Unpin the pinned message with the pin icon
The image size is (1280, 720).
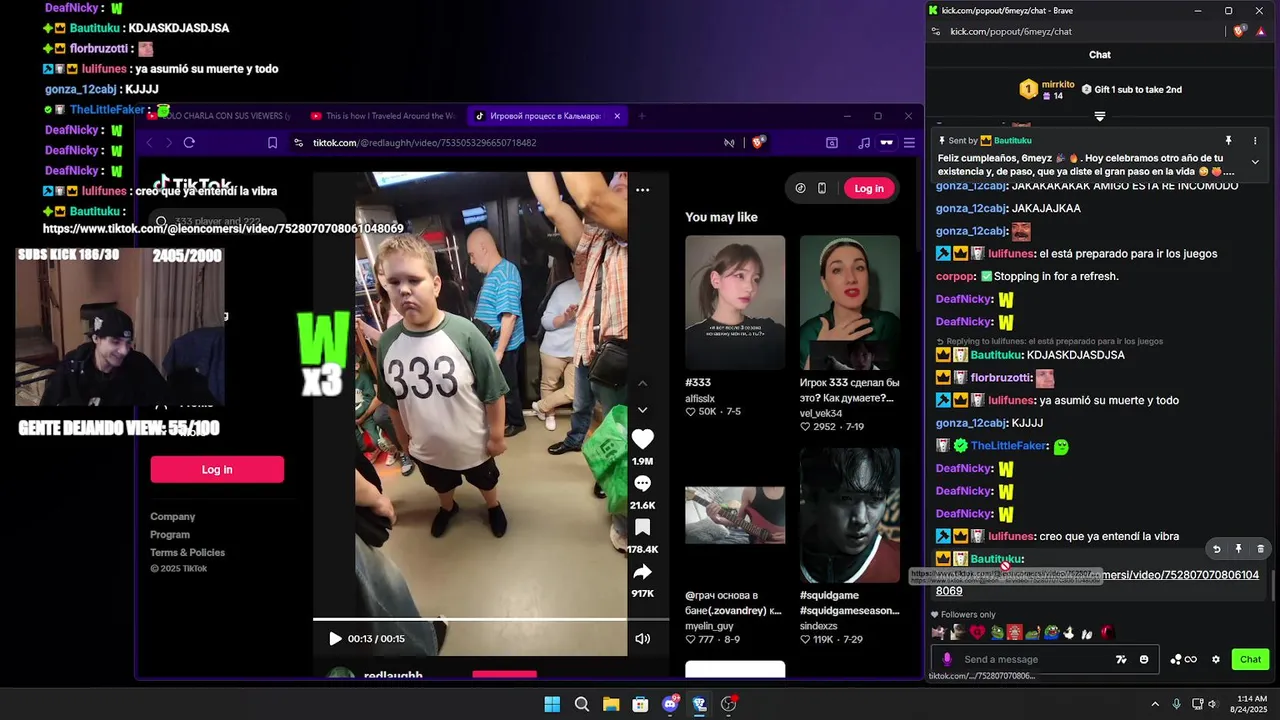coord(1229,141)
